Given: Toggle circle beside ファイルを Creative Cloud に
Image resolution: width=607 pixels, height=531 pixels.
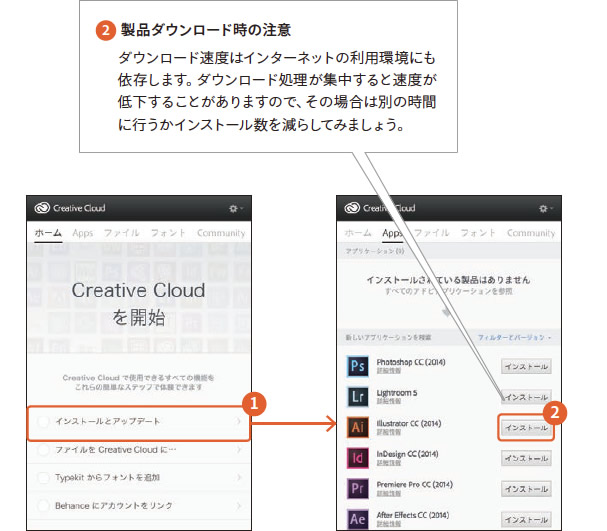Looking at the screenshot, I should tap(43, 450).
